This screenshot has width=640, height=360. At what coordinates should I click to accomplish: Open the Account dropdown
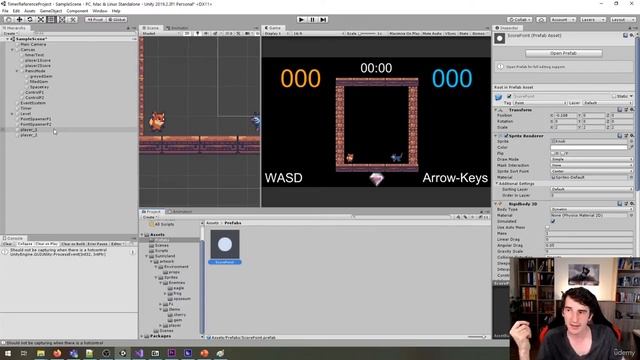pos(563,20)
